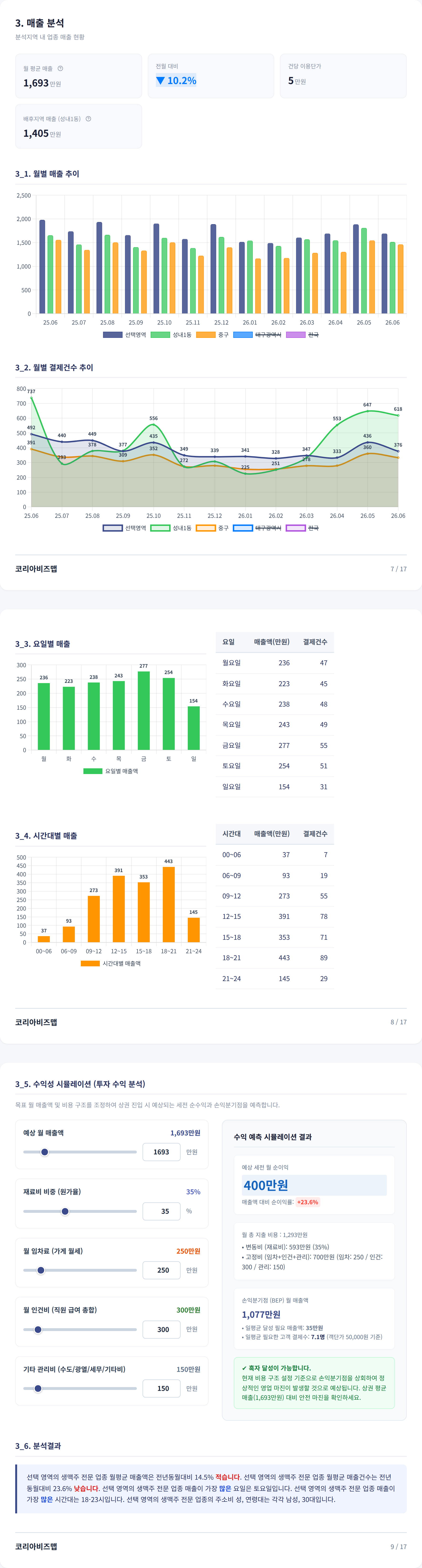The width and height of the screenshot is (422, 1568).
Task: Click the 3. 매출 분석 section title
Action: coord(40,23)
